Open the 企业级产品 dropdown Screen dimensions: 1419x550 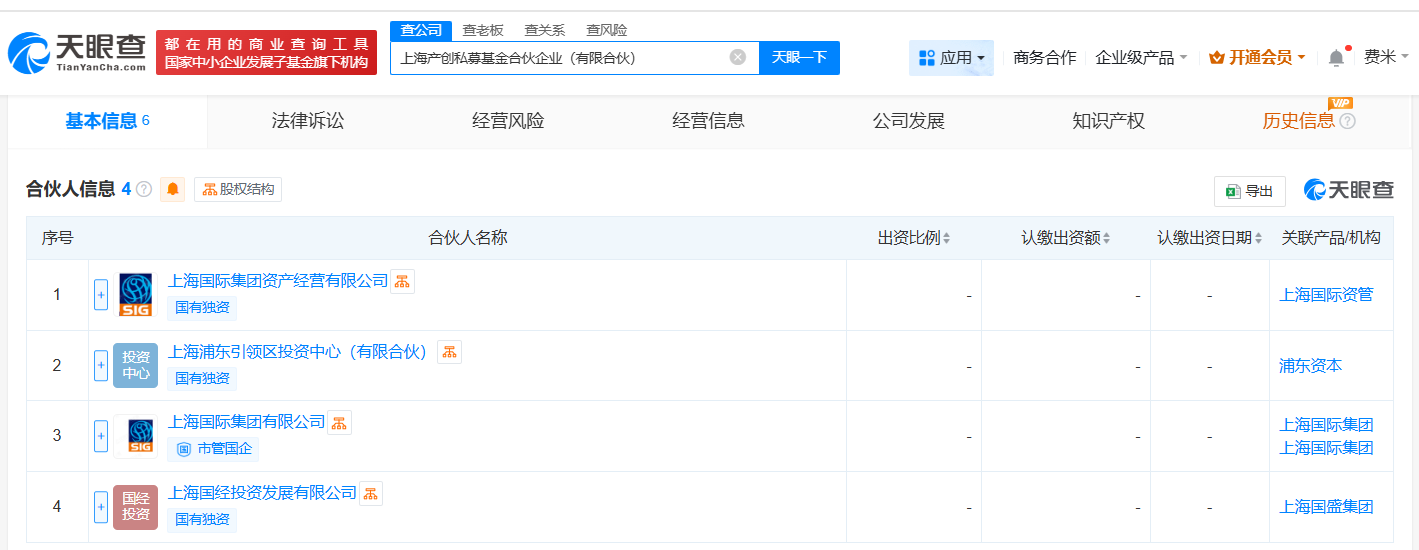[1141, 58]
